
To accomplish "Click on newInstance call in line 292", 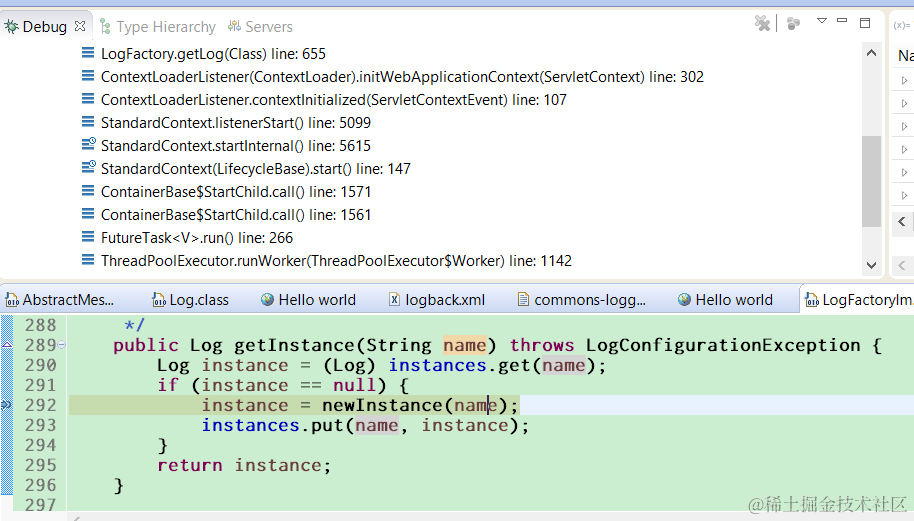I will [x=382, y=406].
